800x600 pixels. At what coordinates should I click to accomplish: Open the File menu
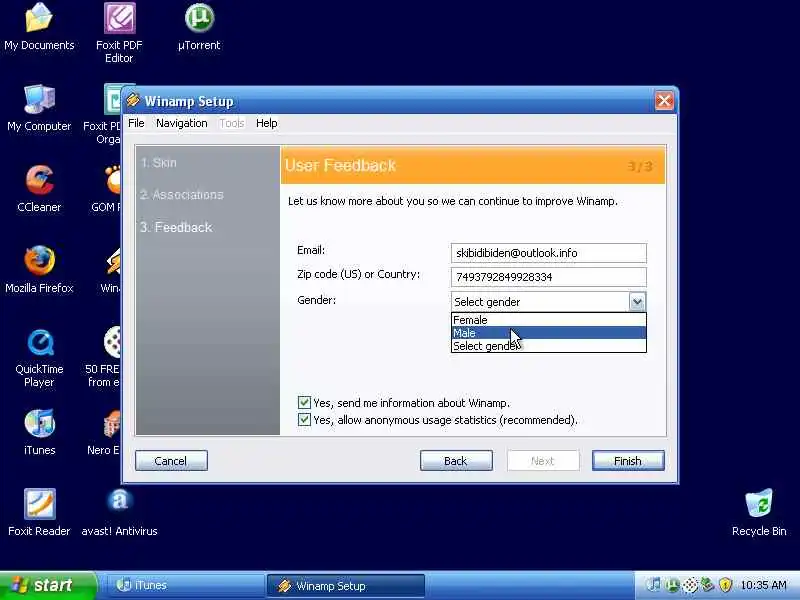tap(136, 123)
